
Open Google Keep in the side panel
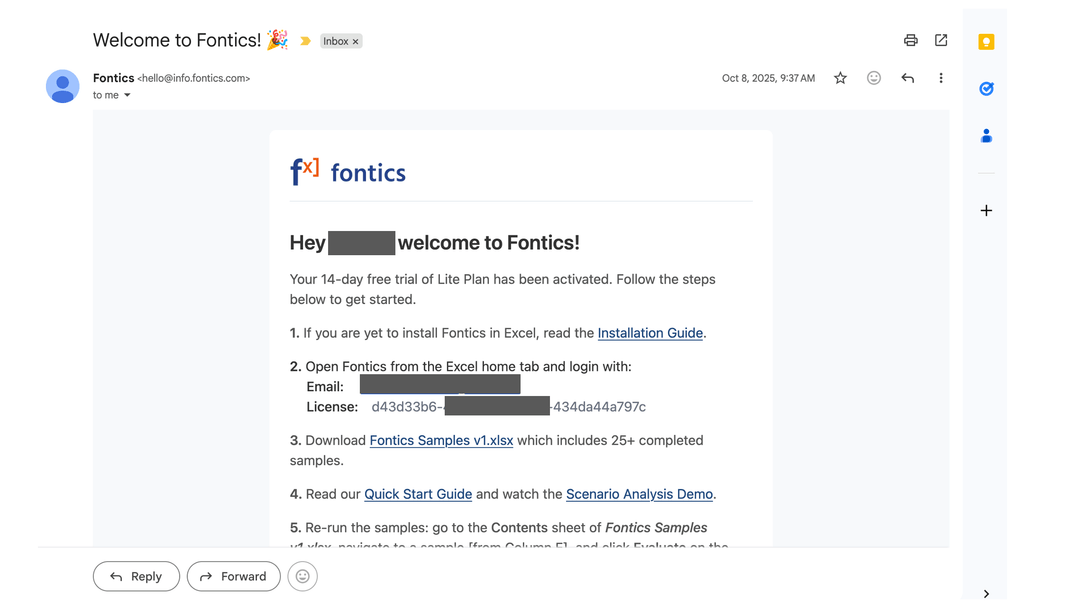(x=986, y=42)
